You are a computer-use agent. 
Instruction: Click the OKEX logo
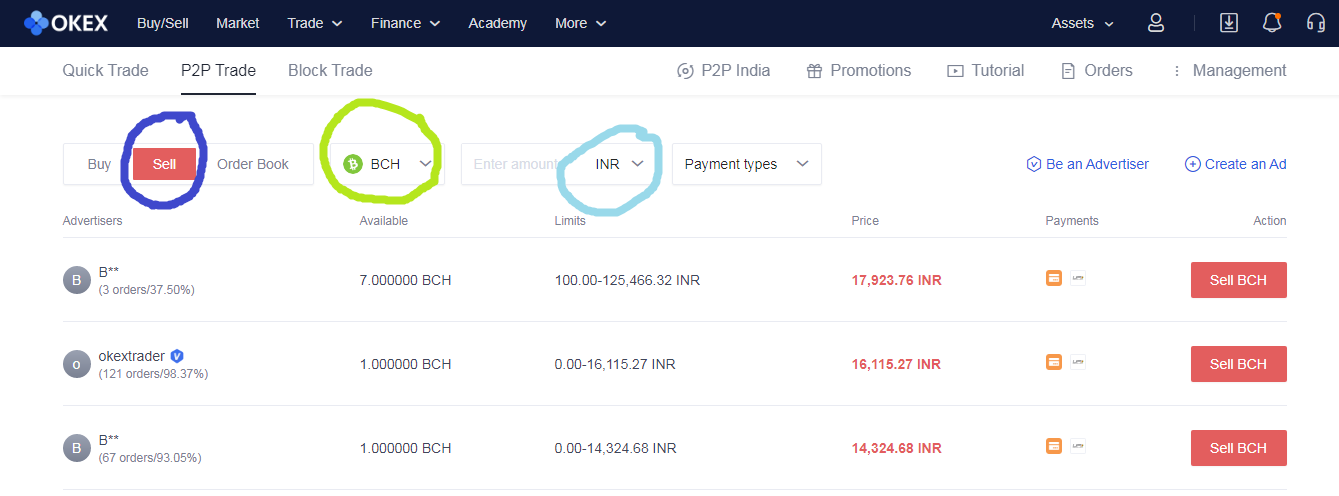pyautogui.click(x=66, y=23)
